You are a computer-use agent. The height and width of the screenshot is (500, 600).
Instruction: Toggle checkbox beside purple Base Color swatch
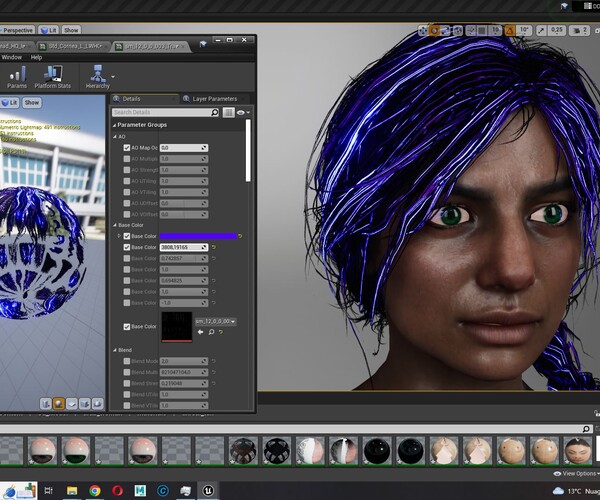click(127, 236)
